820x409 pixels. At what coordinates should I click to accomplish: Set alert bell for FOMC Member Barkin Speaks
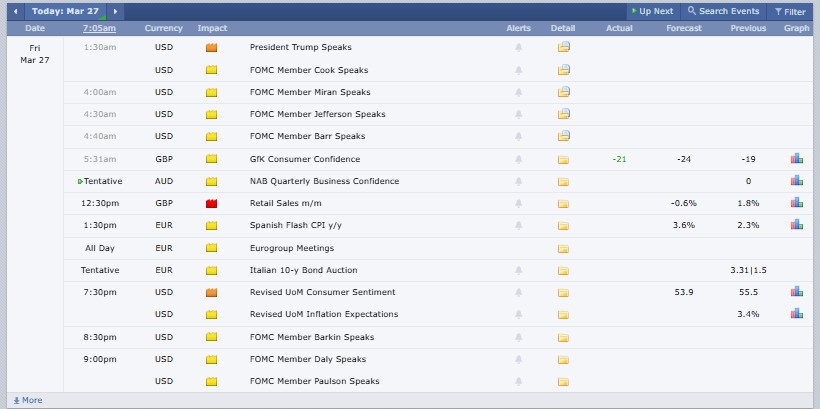click(518, 337)
